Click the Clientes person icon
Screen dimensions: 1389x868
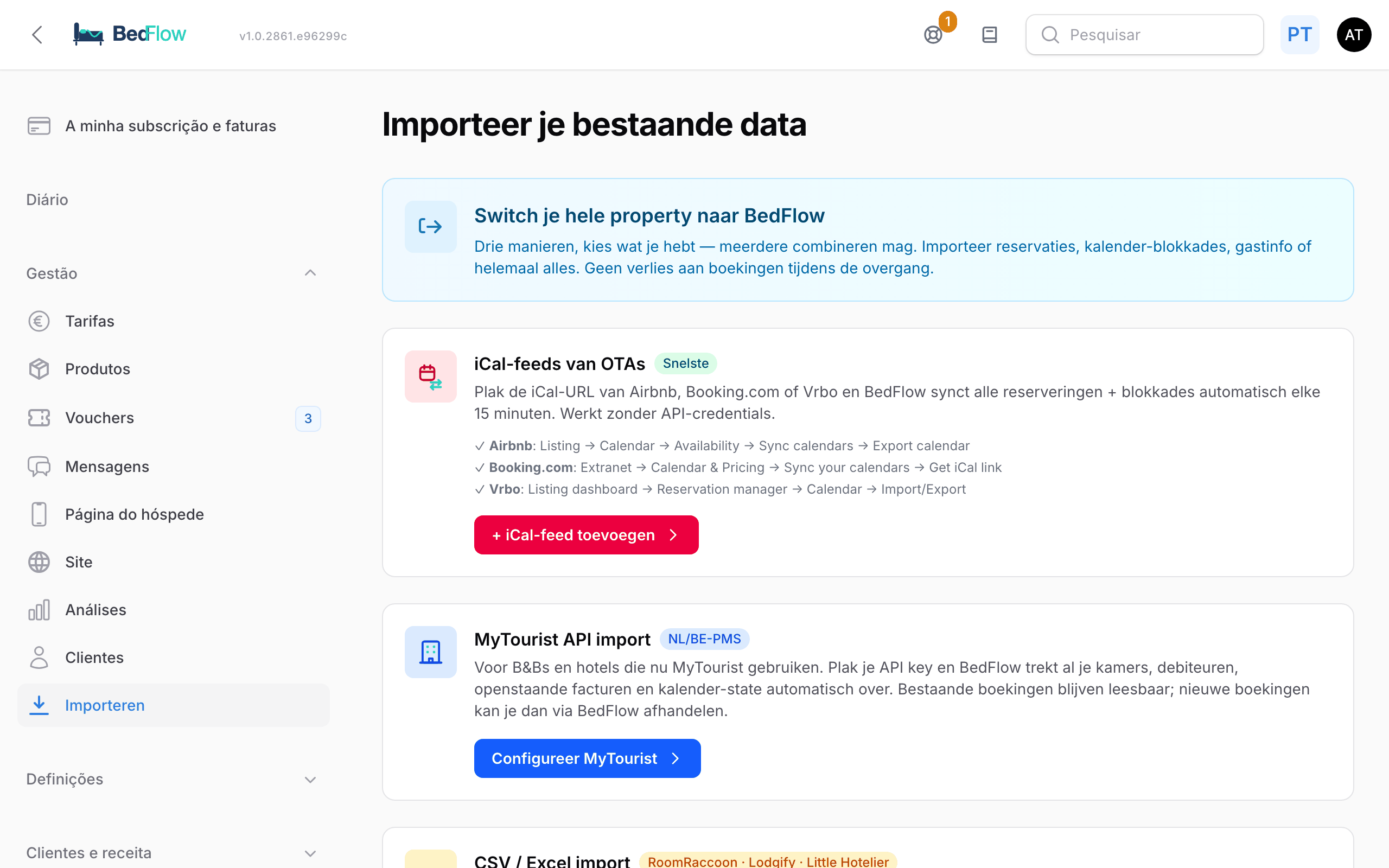(39, 658)
